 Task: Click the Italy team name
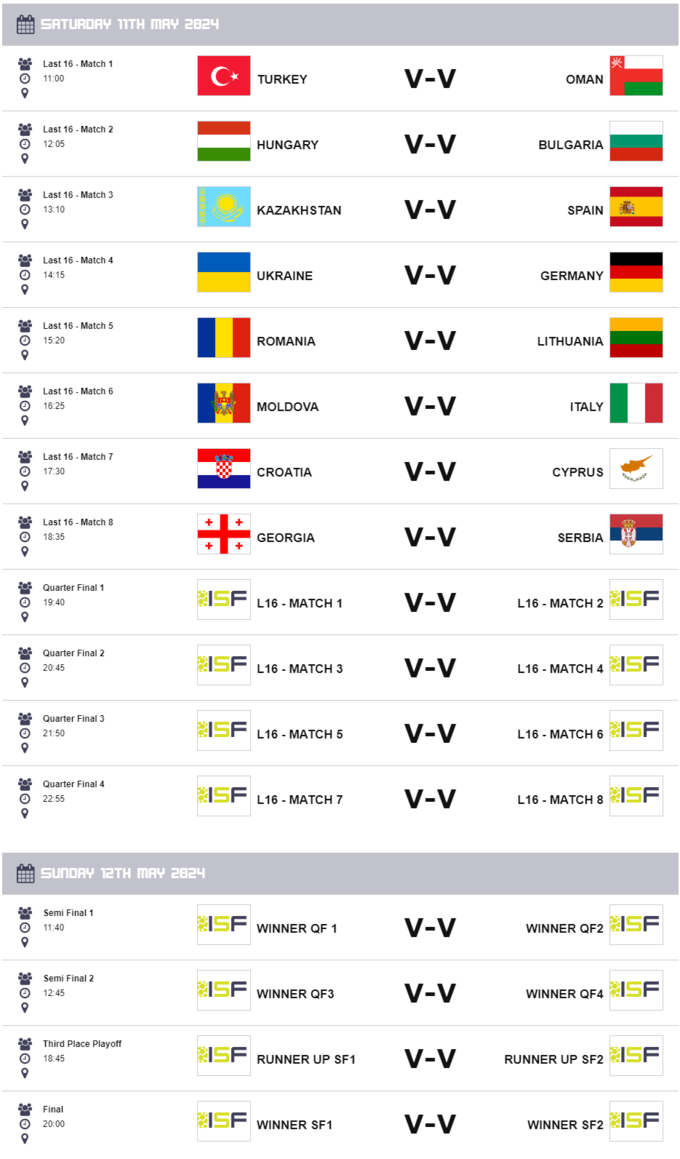pos(587,407)
